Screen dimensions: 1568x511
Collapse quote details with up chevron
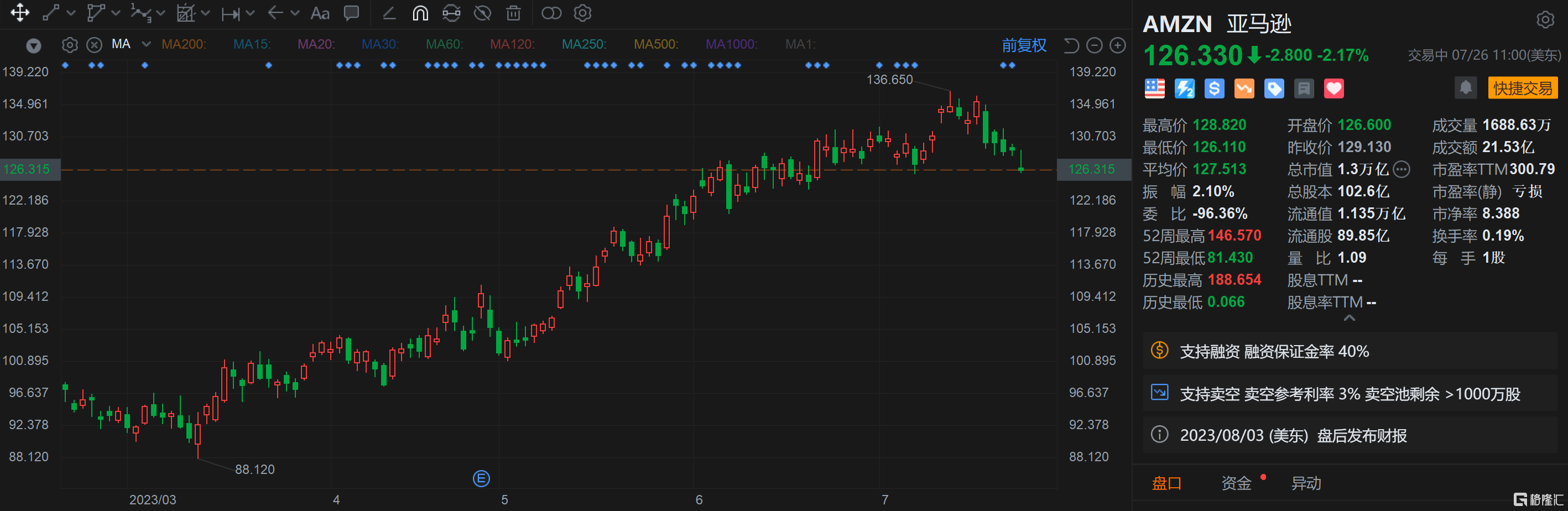[x=1350, y=318]
